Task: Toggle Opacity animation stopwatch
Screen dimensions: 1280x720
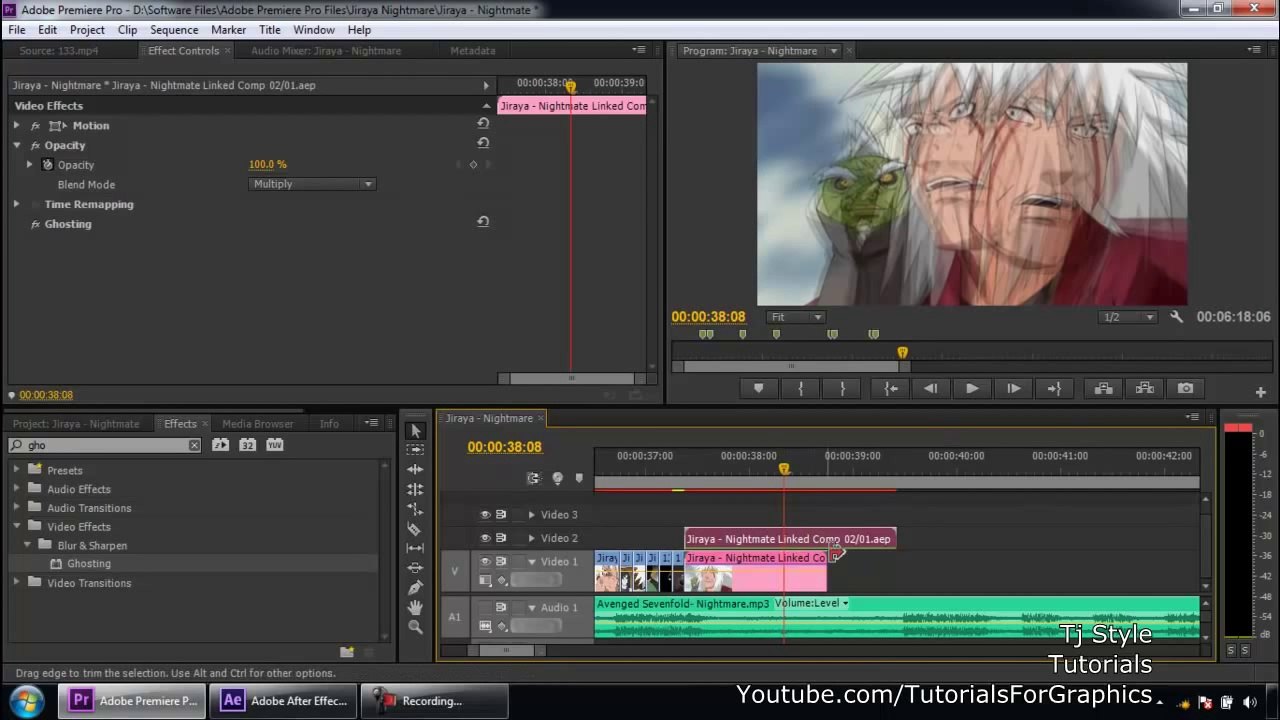Action: [x=47, y=164]
